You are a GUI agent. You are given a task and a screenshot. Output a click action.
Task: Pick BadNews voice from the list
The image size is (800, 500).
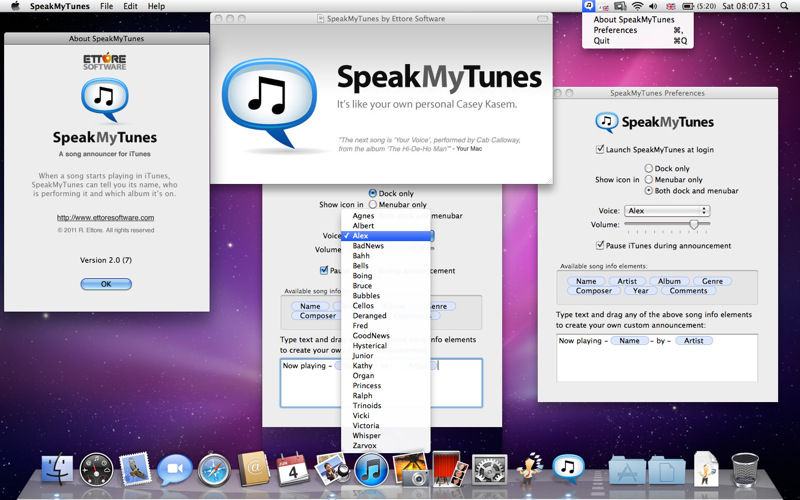click(386, 245)
